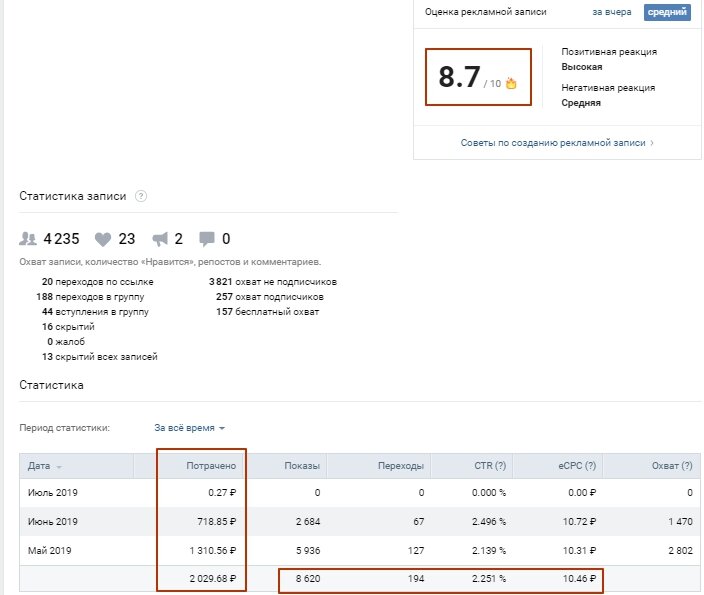The width and height of the screenshot is (704, 595).
Task: Click the Июнь 2019 row date
Action: coord(53,522)
